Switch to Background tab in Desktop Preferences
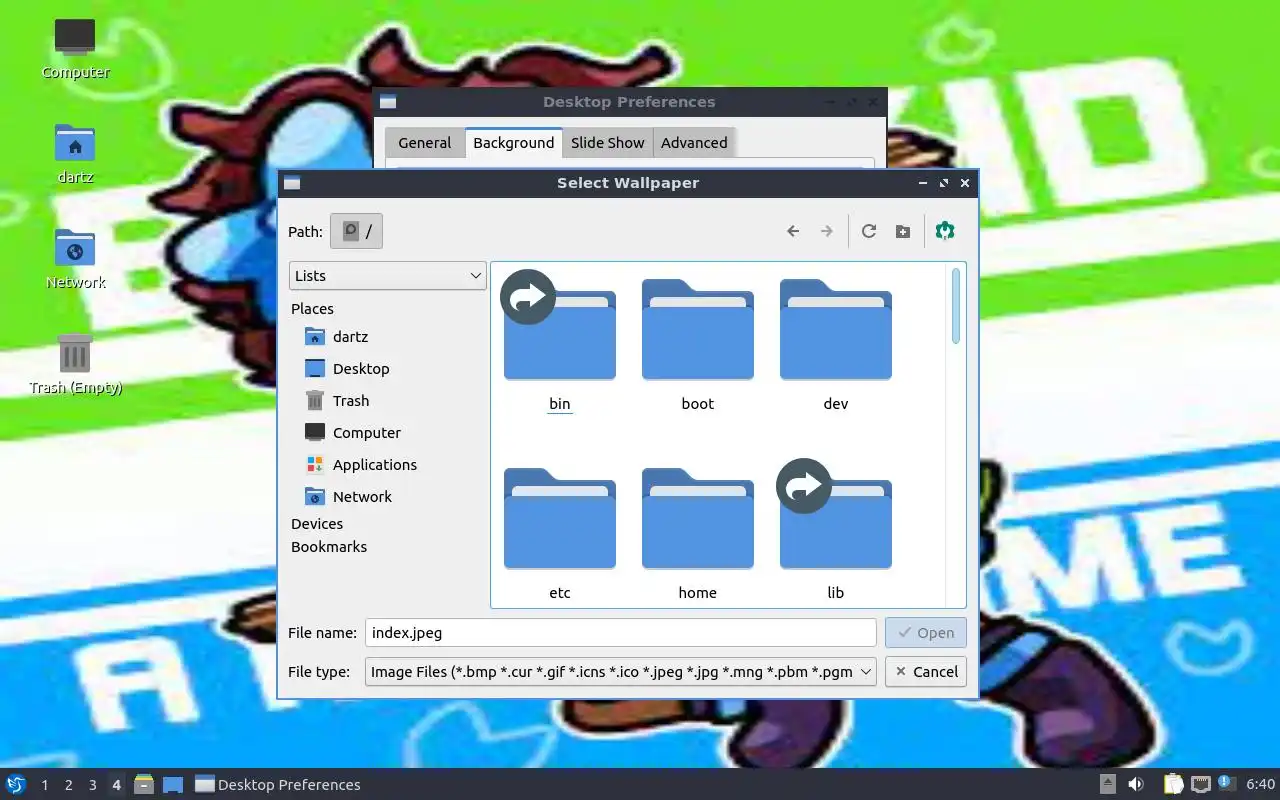Image resolution: width=1280 pixels, height=800 pixels. pyautogui.click(x=514, y=143)
